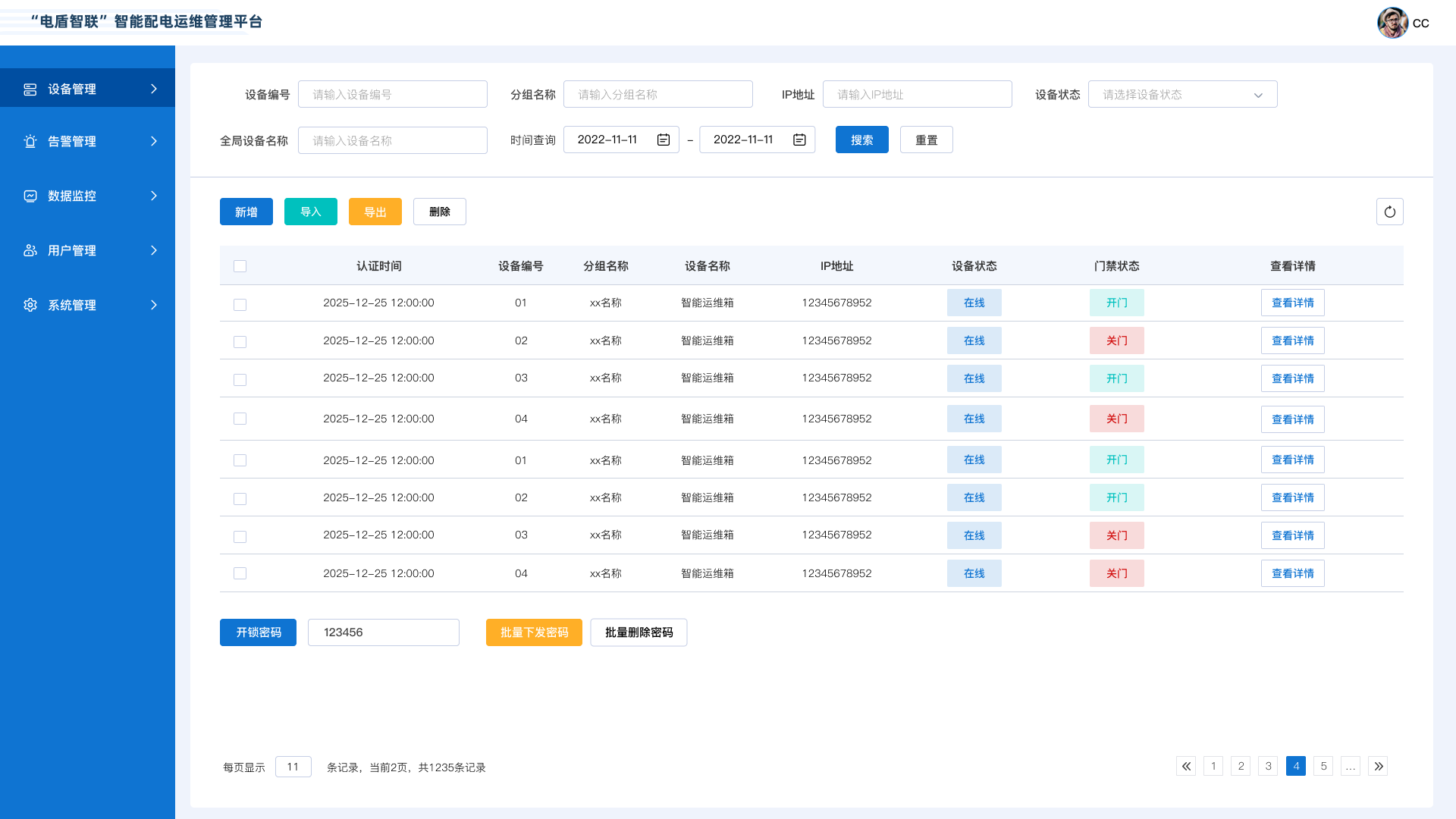Click the table refresh icon
Screen dimensions: 1456x819
1389,212
